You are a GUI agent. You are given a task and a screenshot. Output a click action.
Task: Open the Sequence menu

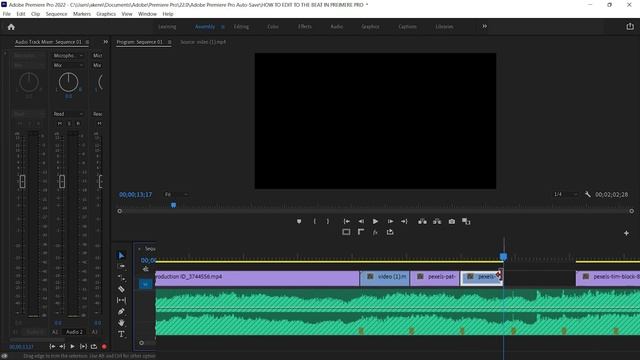coord(56,14)
